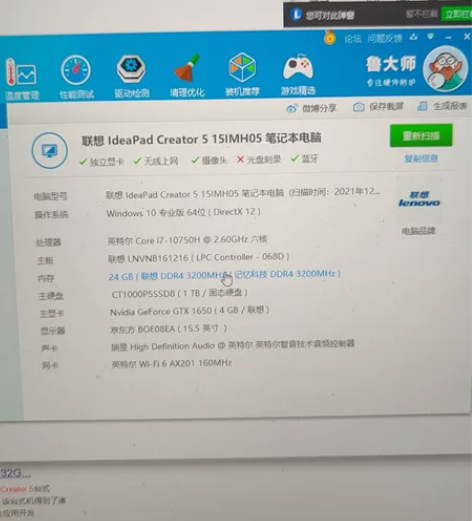The height and width of the screenshot is (521, 472).
Task: Click the 鲁大师 mascot avatar
Action: (x=445, y=69)
